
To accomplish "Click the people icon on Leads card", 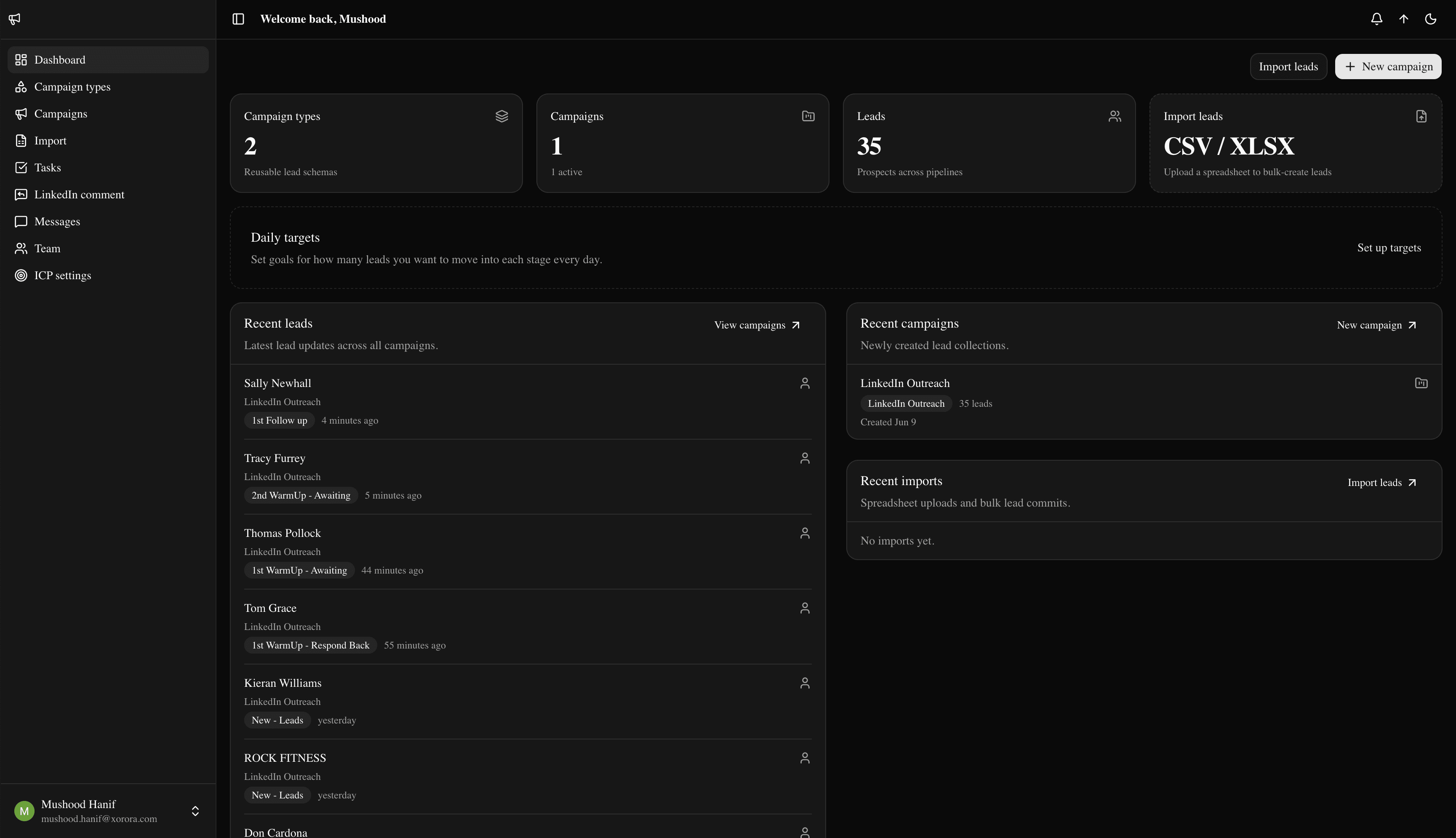I will click(x=1115, y=116).
